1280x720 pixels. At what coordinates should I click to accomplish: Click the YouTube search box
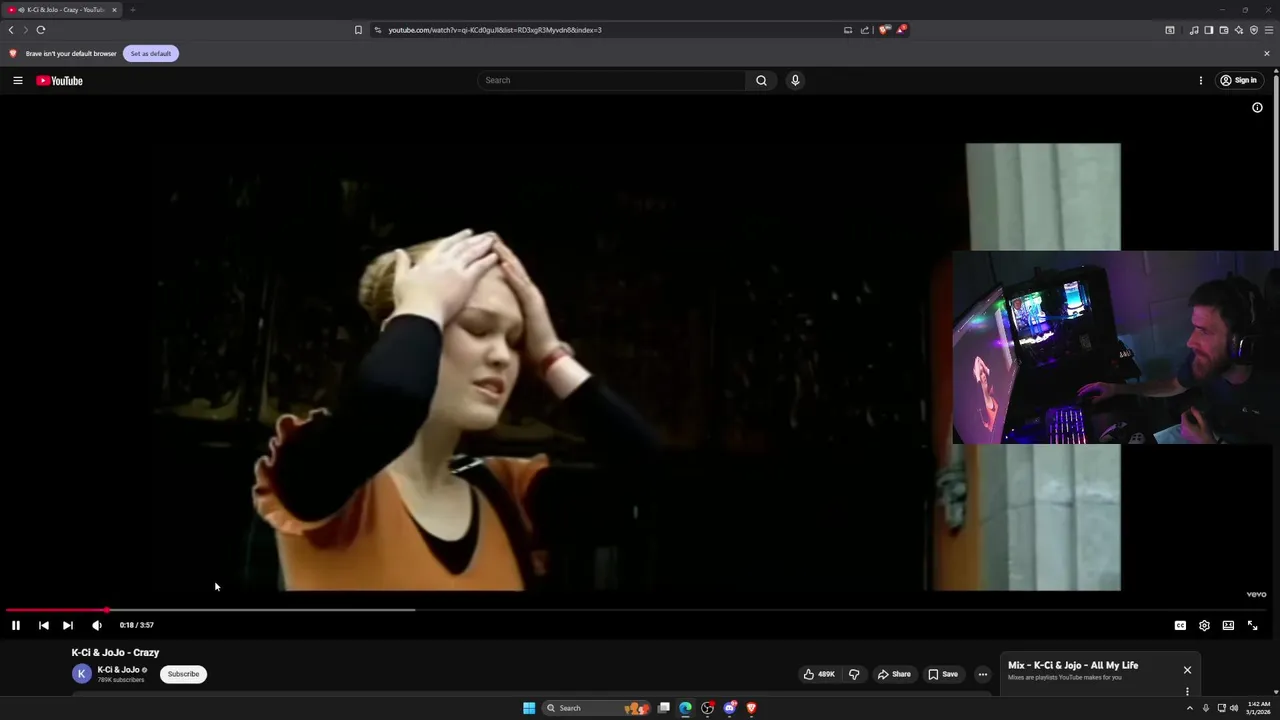coord(611,80)
